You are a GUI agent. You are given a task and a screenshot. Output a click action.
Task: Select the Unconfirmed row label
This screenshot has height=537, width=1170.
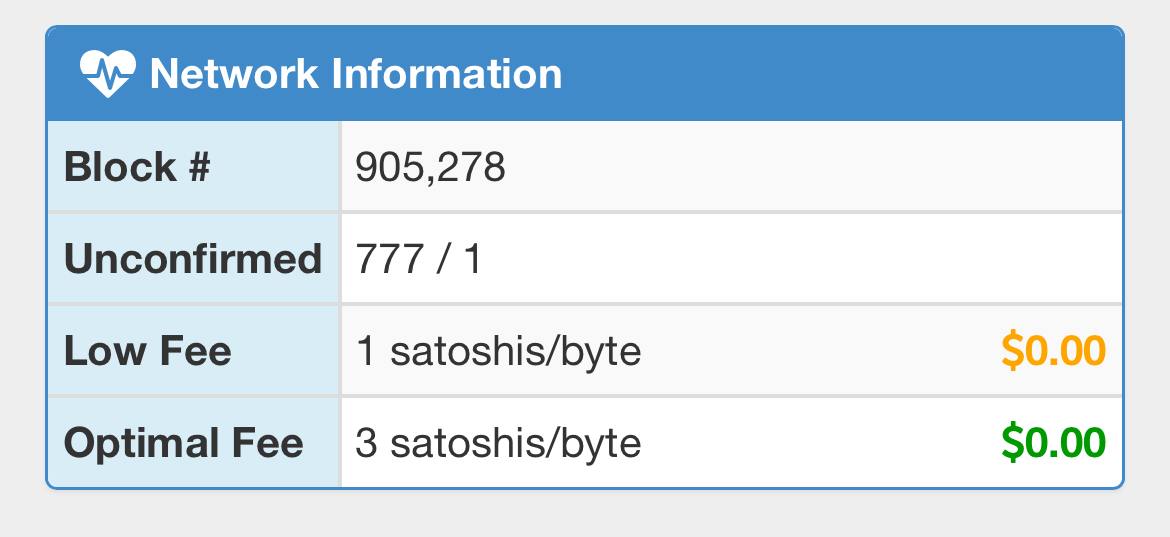coord(192,259)
